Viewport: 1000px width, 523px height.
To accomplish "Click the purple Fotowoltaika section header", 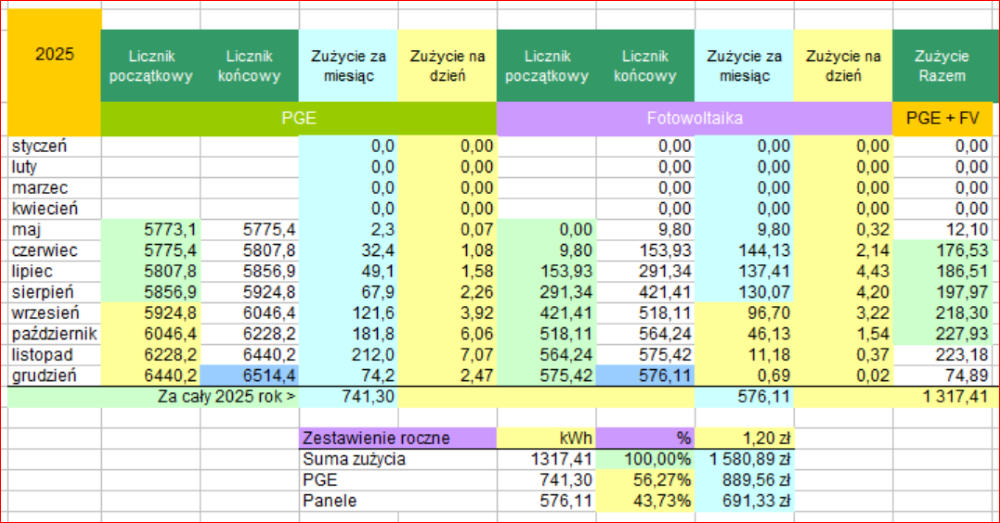I will point(694,119).
